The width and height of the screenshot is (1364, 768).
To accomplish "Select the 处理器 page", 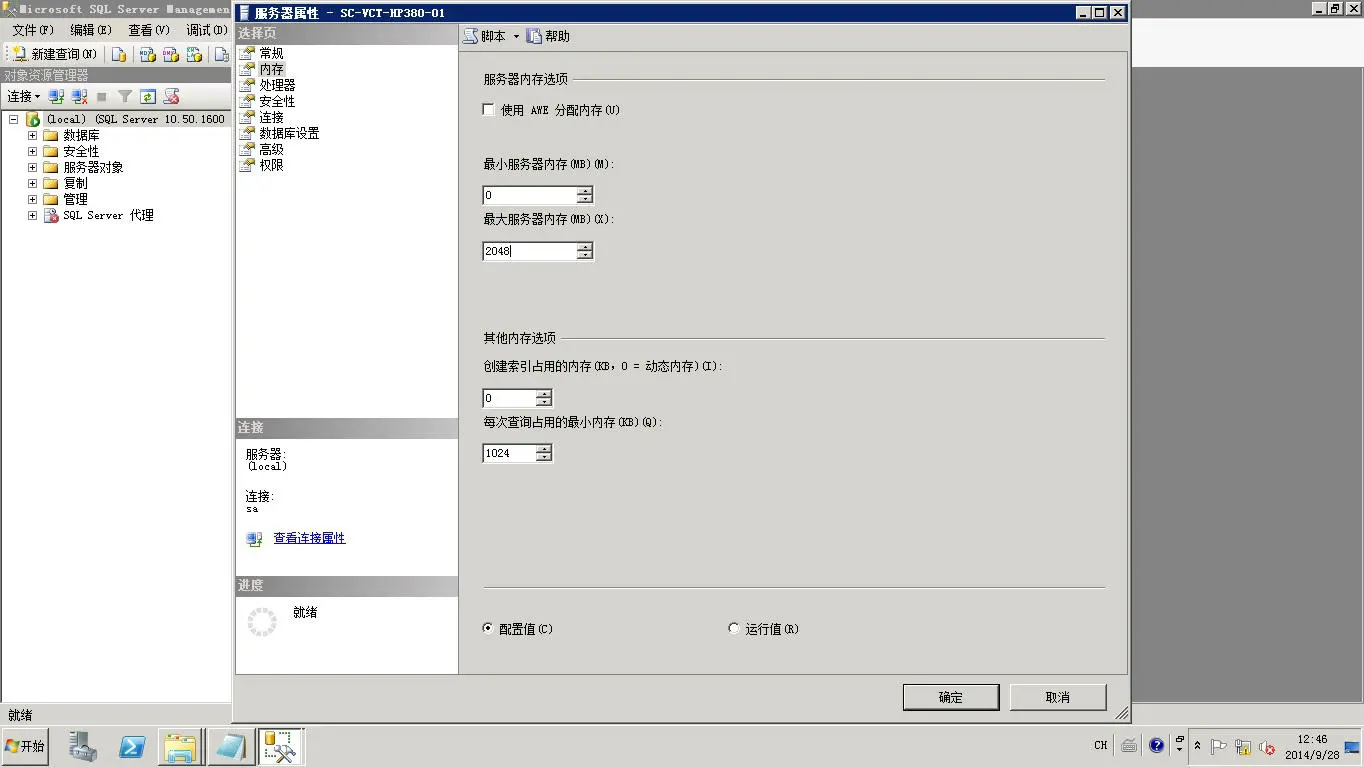I will coord(277,85).
